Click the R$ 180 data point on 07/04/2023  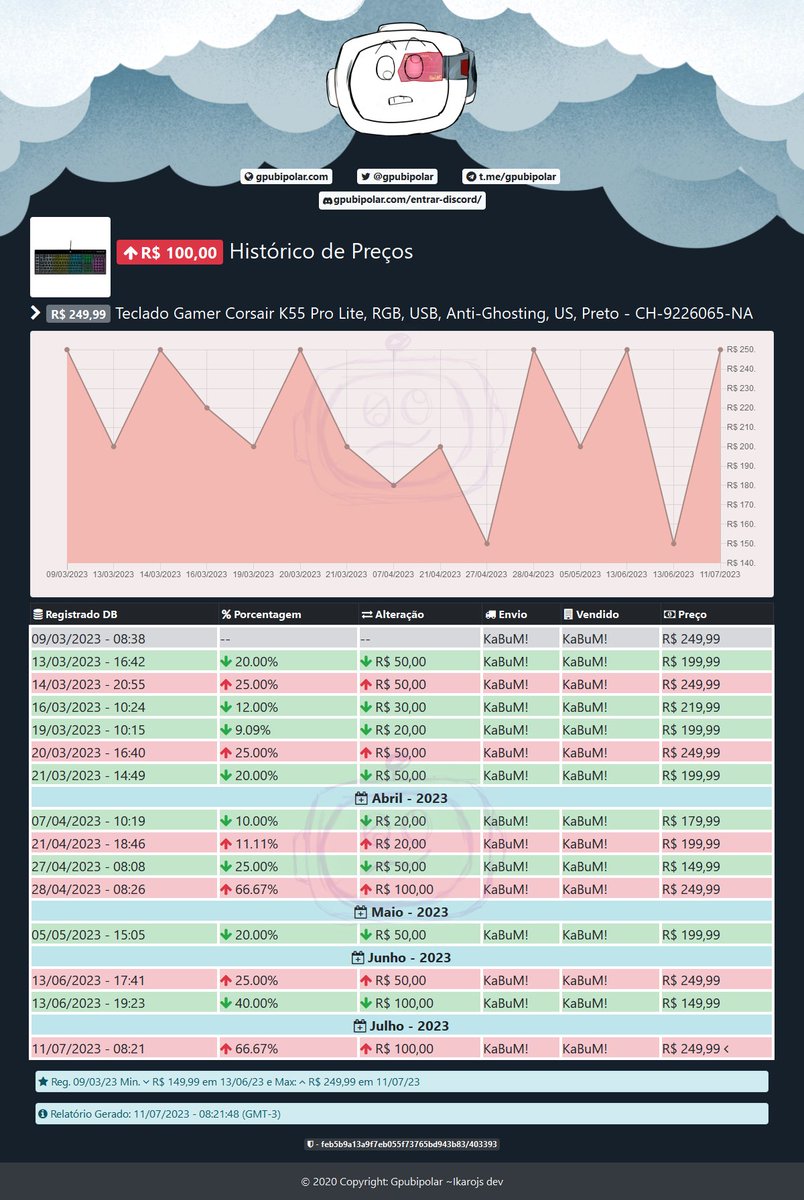coord(394,485)
